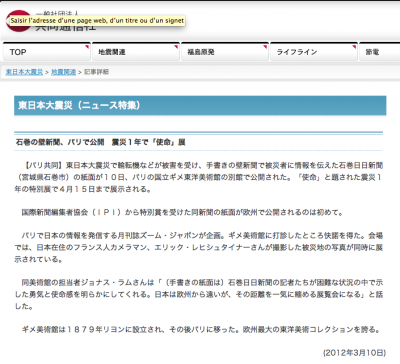Click the 記事詳細 breadcrumb text

[96, 72]
